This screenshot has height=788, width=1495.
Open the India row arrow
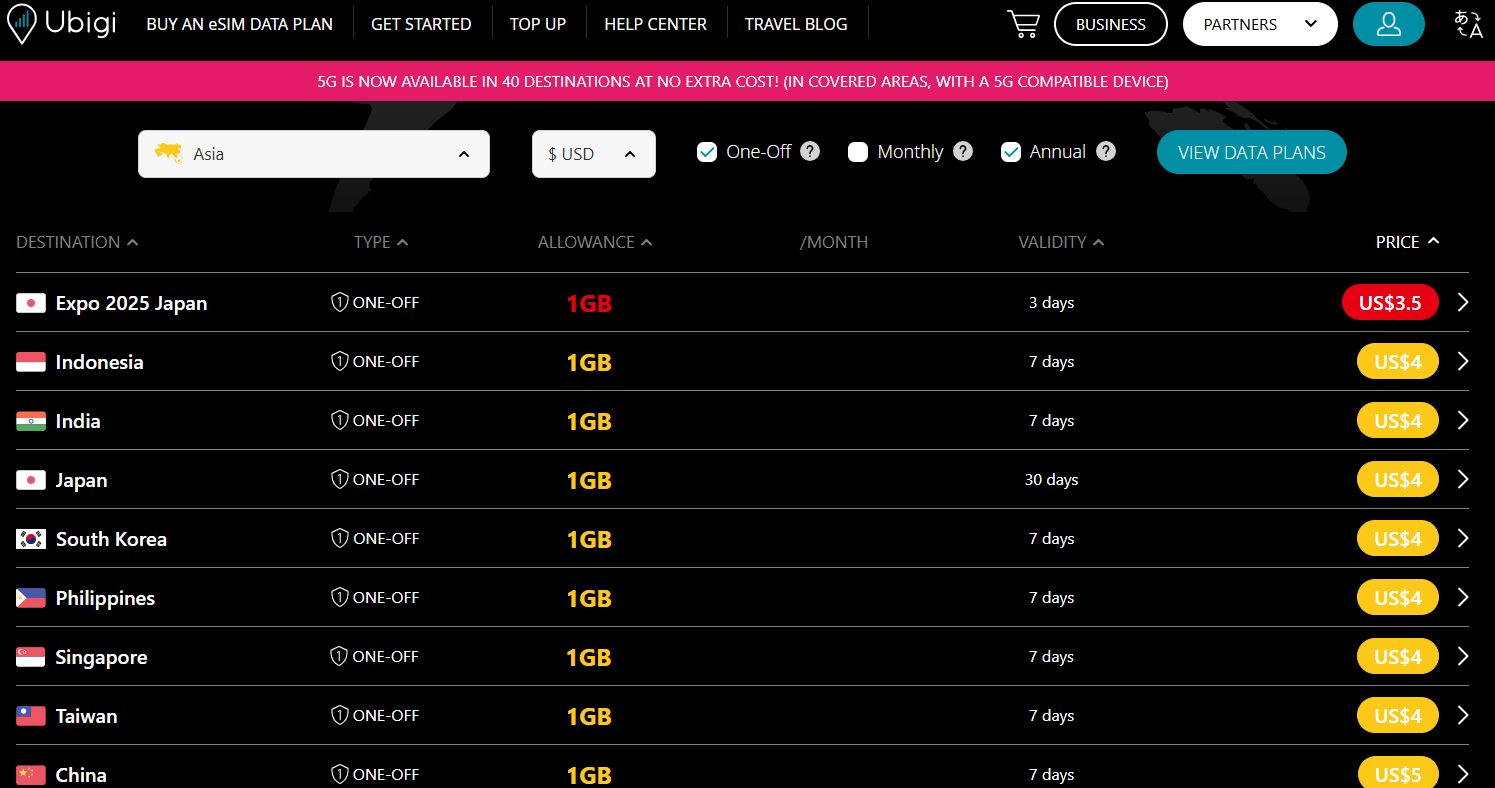pos(1463,420)
